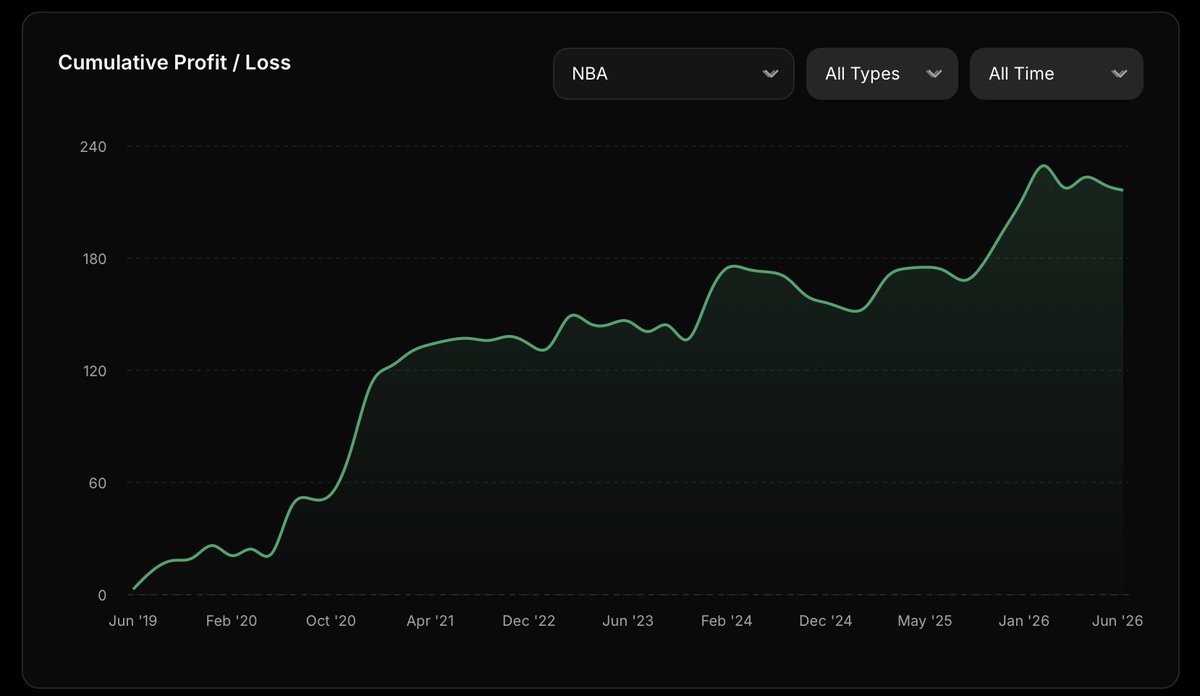Viewport: 1200px width, 696px height.
Task: Click the Dec '22 x-axis label
Action: pyautogui.click(x=529, y=621)
